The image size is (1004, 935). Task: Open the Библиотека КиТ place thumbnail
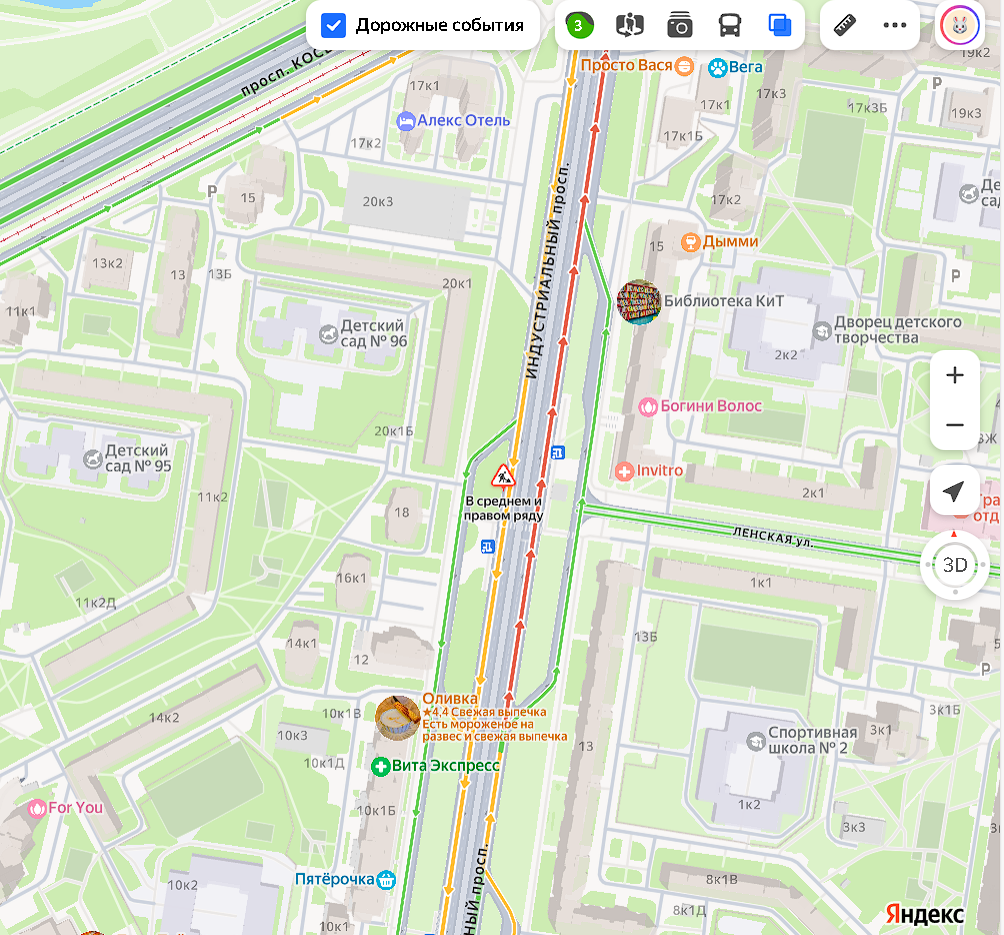tap(639, 301)
